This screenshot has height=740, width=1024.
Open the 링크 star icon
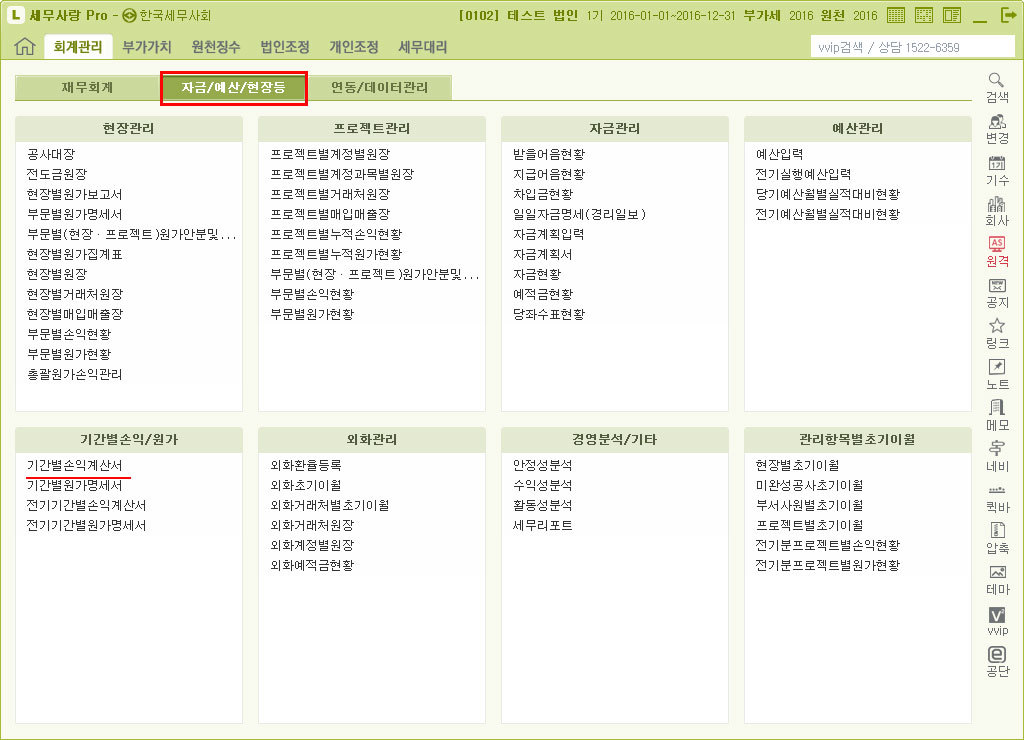(x=997, y=334)
